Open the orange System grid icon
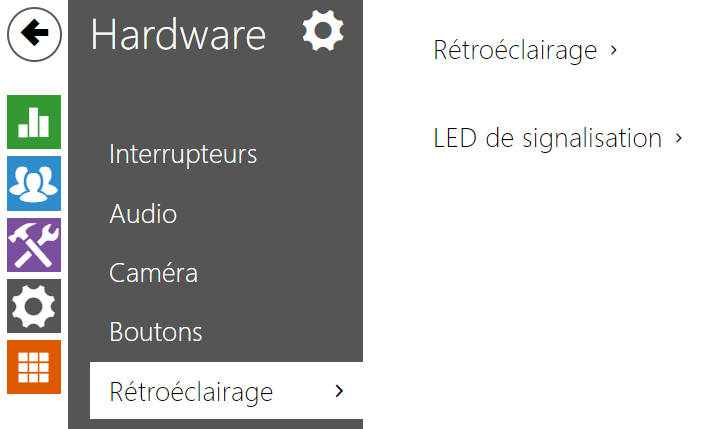Screen dimensions: 728x429 34,367
